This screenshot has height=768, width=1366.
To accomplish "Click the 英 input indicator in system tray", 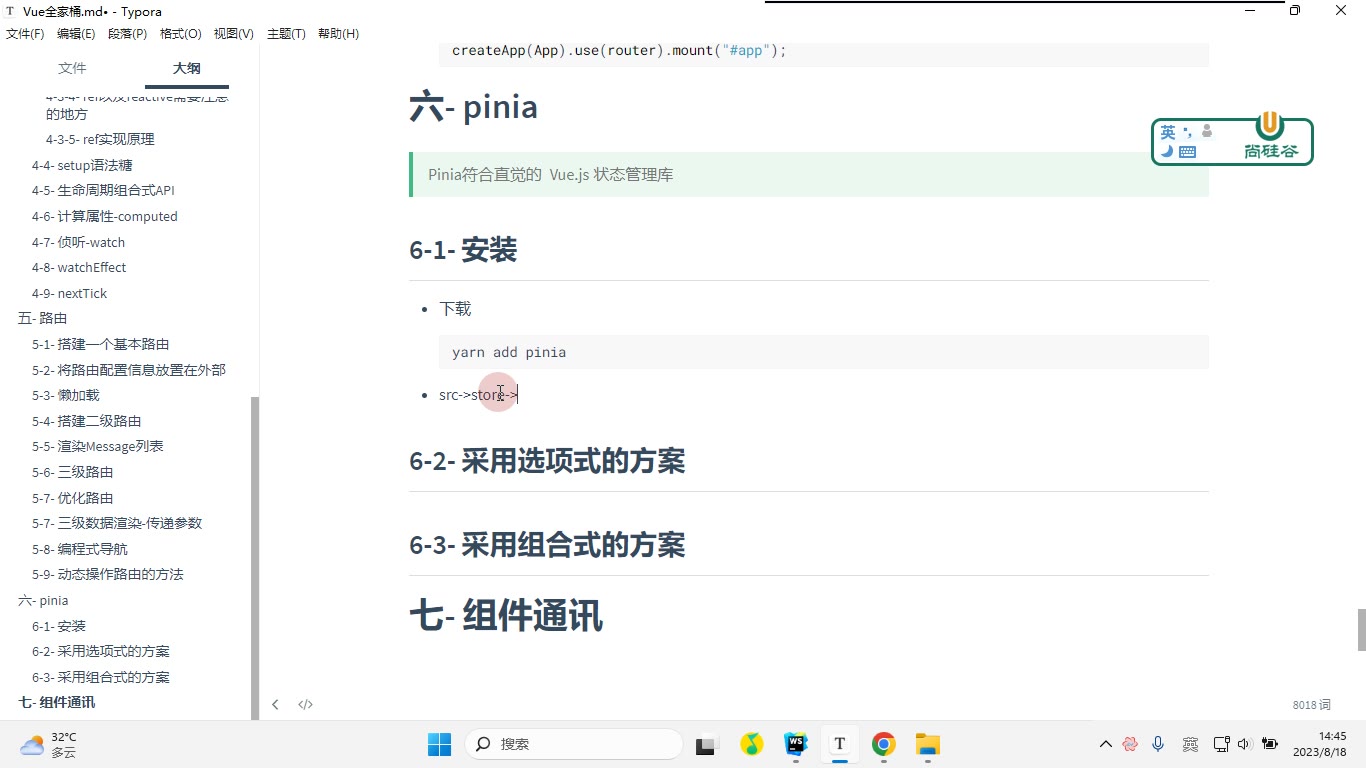I will pyautogui.click(x=1190, y=744).
